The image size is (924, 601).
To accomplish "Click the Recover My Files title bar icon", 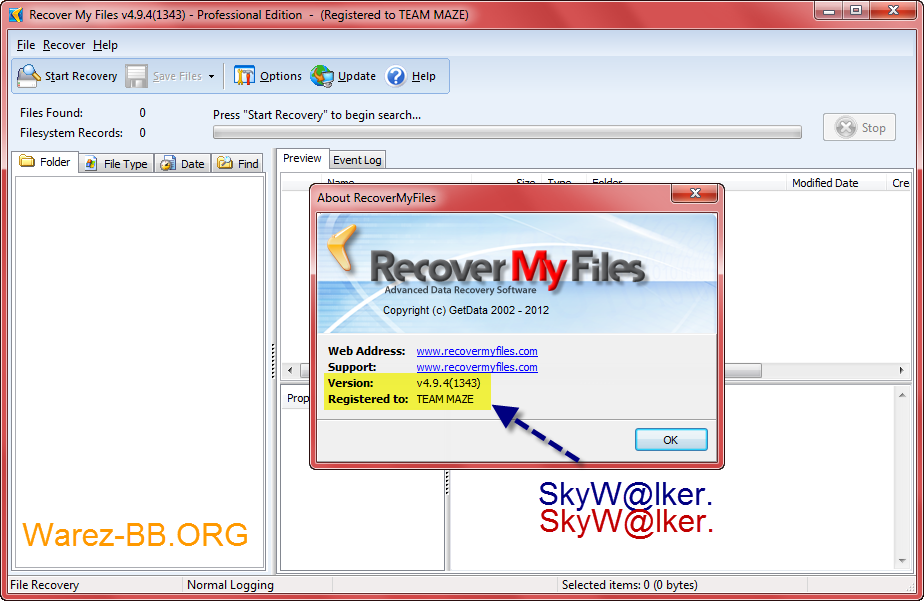I will coord(16,15).
